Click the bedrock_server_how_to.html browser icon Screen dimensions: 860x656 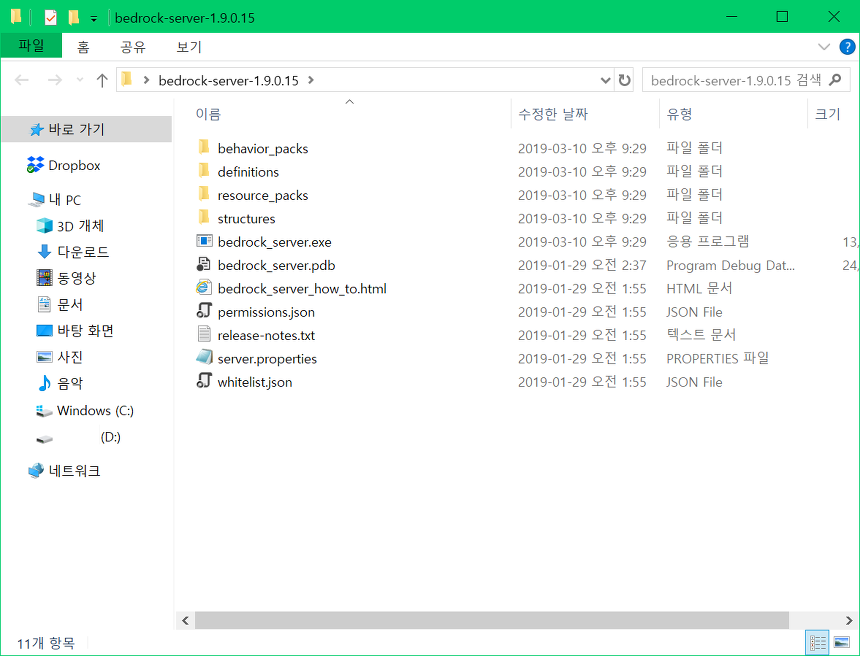pyautogui.click(x=204, y=288)
